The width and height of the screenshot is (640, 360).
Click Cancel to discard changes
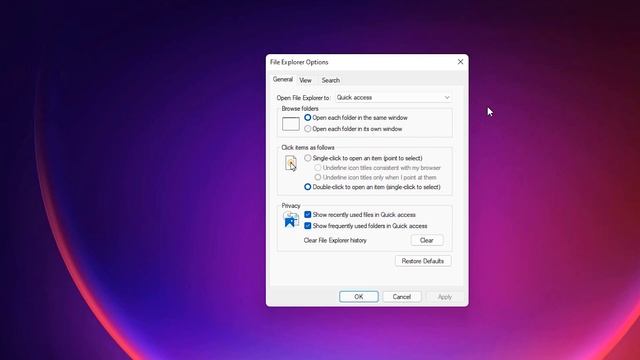402,297
